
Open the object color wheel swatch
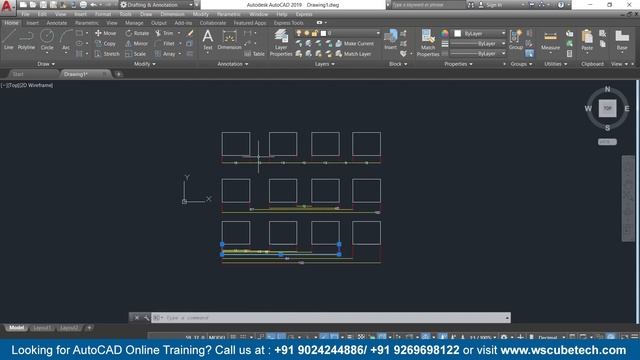point(444,33)
